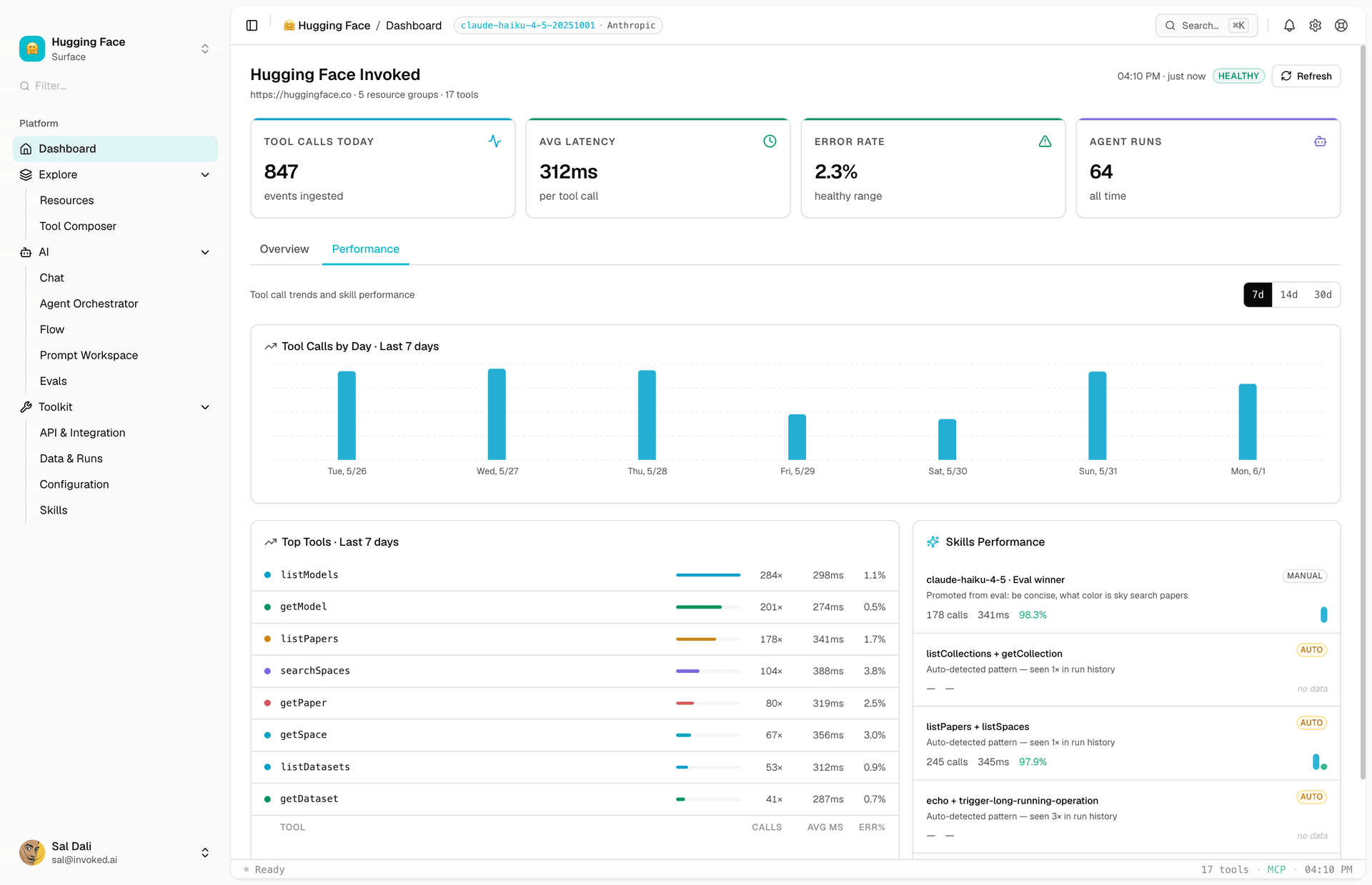The image size is (1372, 885).
Task: Switch to the Overview tab
Action: 284,249
